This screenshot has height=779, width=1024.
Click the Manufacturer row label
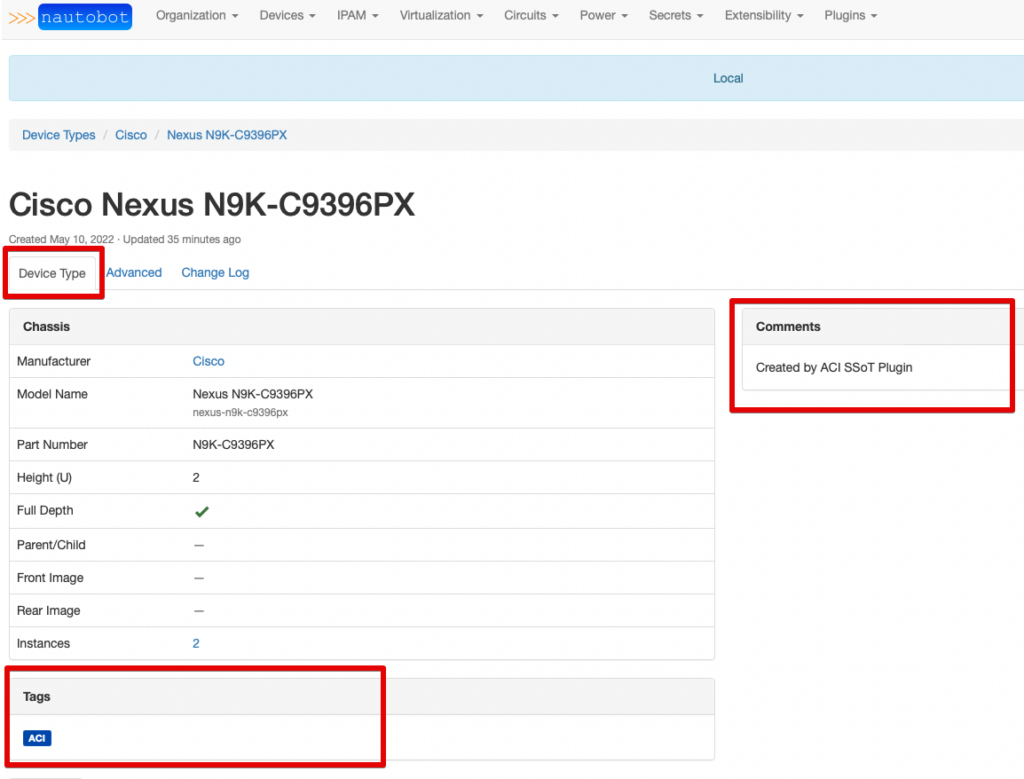(54, 361)
